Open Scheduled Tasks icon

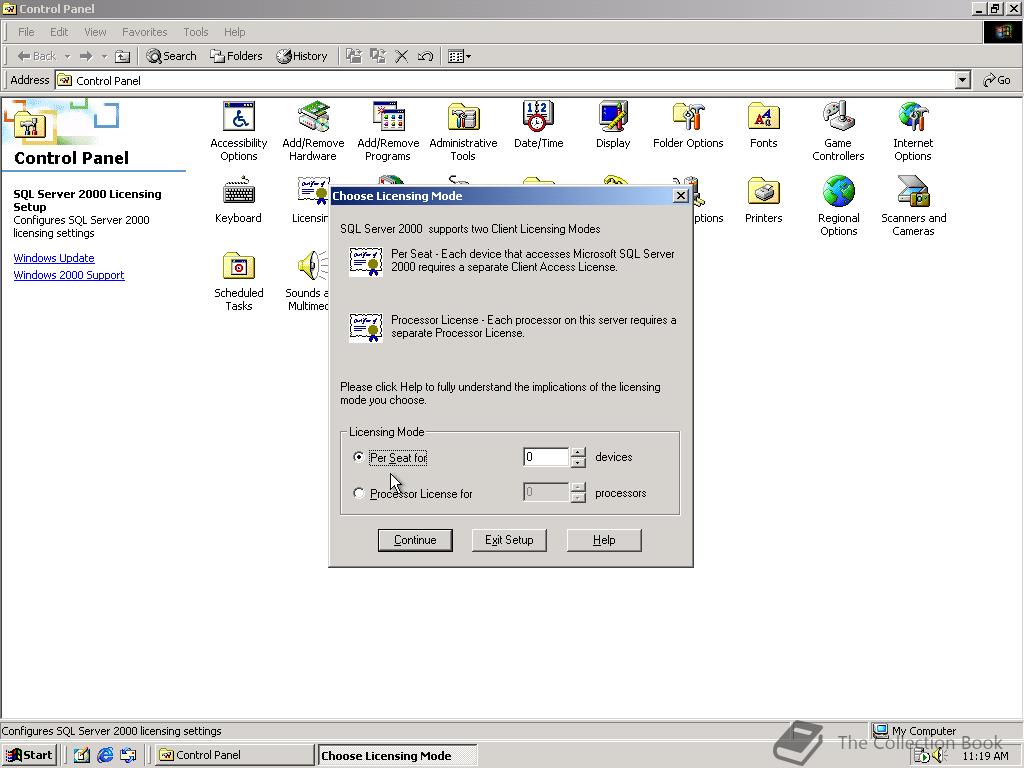pos(238,281)
